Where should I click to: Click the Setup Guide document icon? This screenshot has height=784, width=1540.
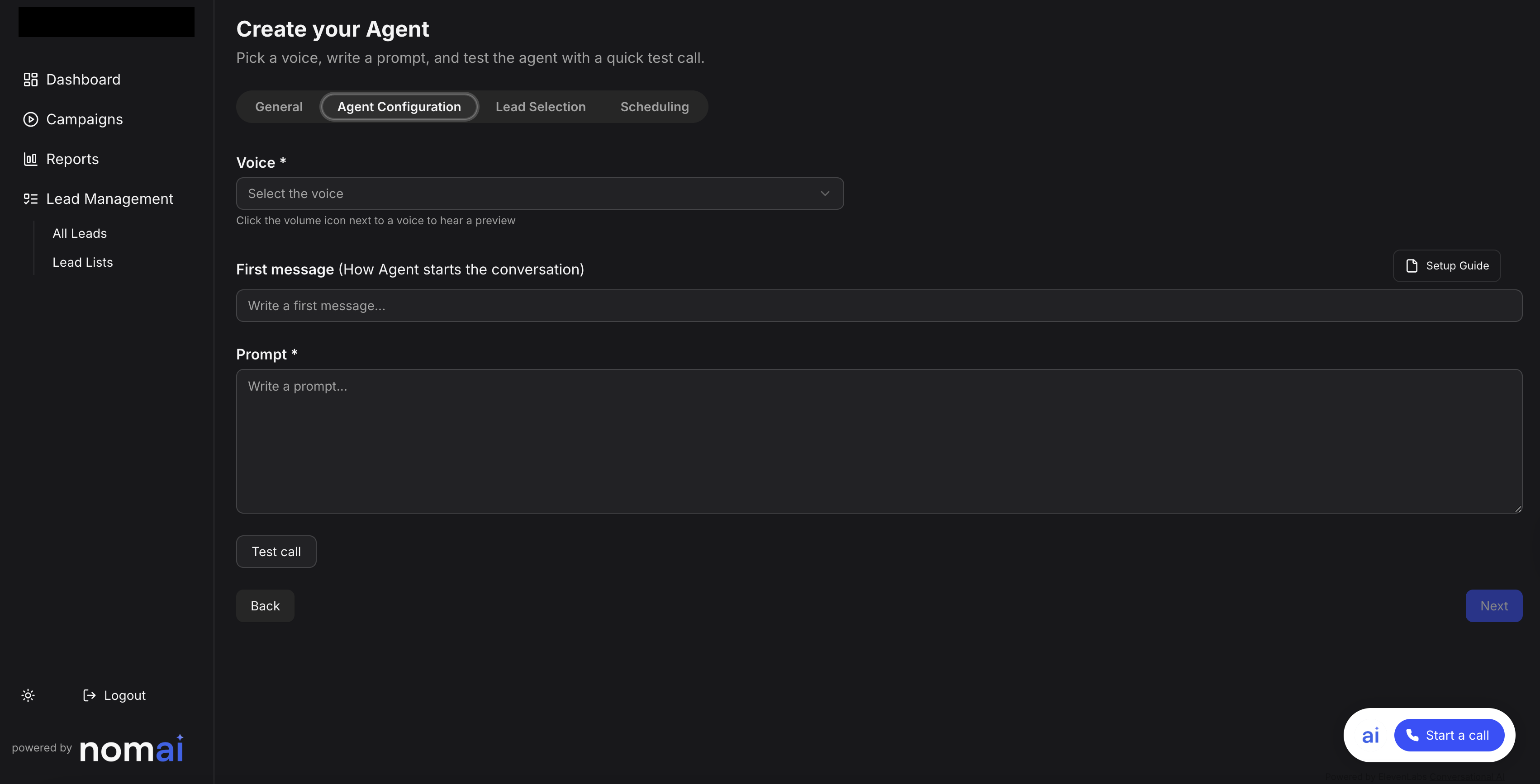point(1412,266)
